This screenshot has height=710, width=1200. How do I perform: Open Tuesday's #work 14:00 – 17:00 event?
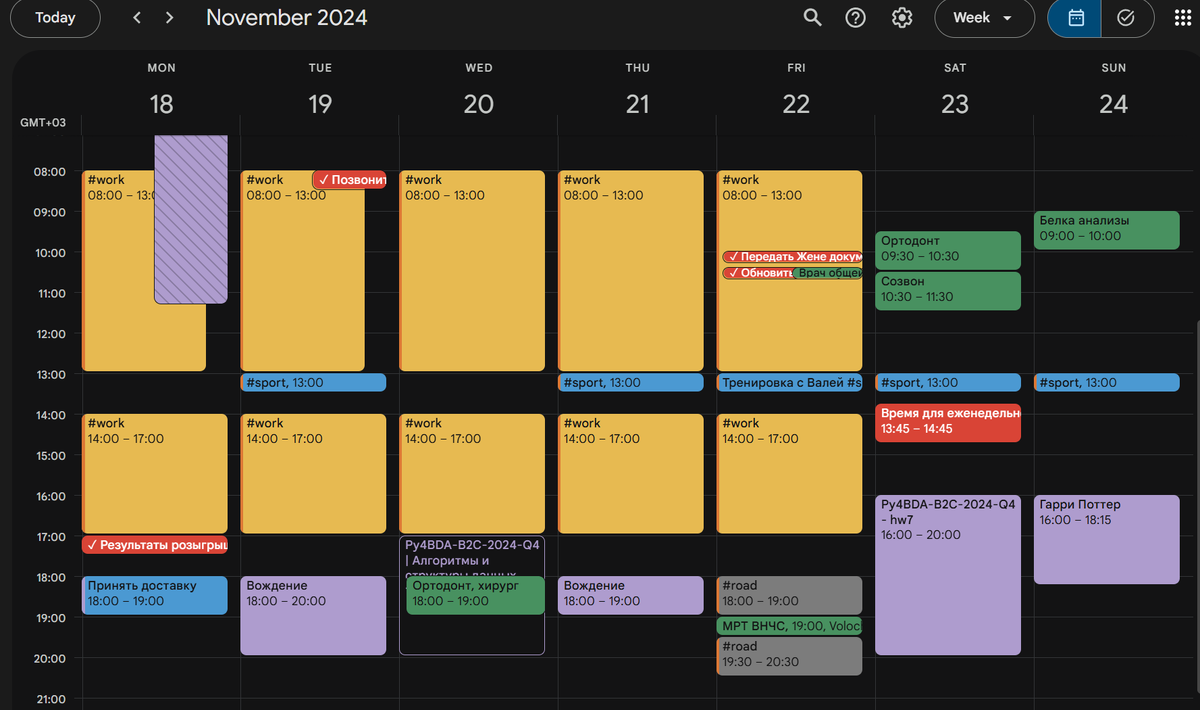(x=313, y=473)
